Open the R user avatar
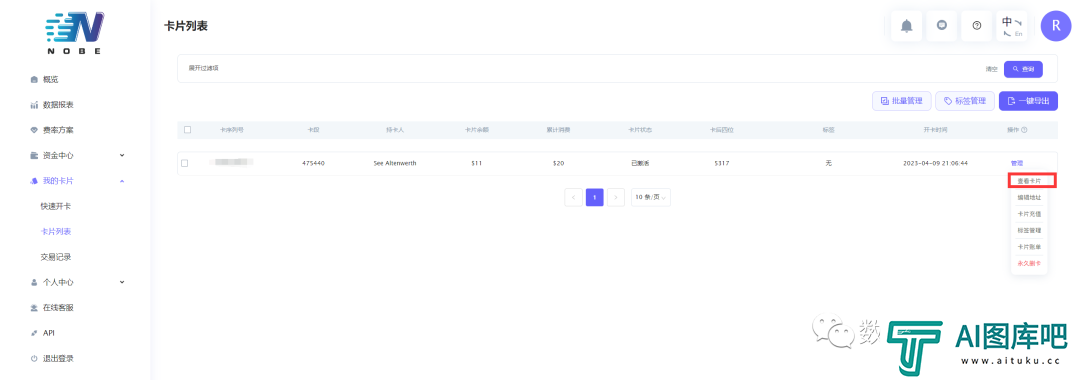The image size is (1080, 380). 1056,26
